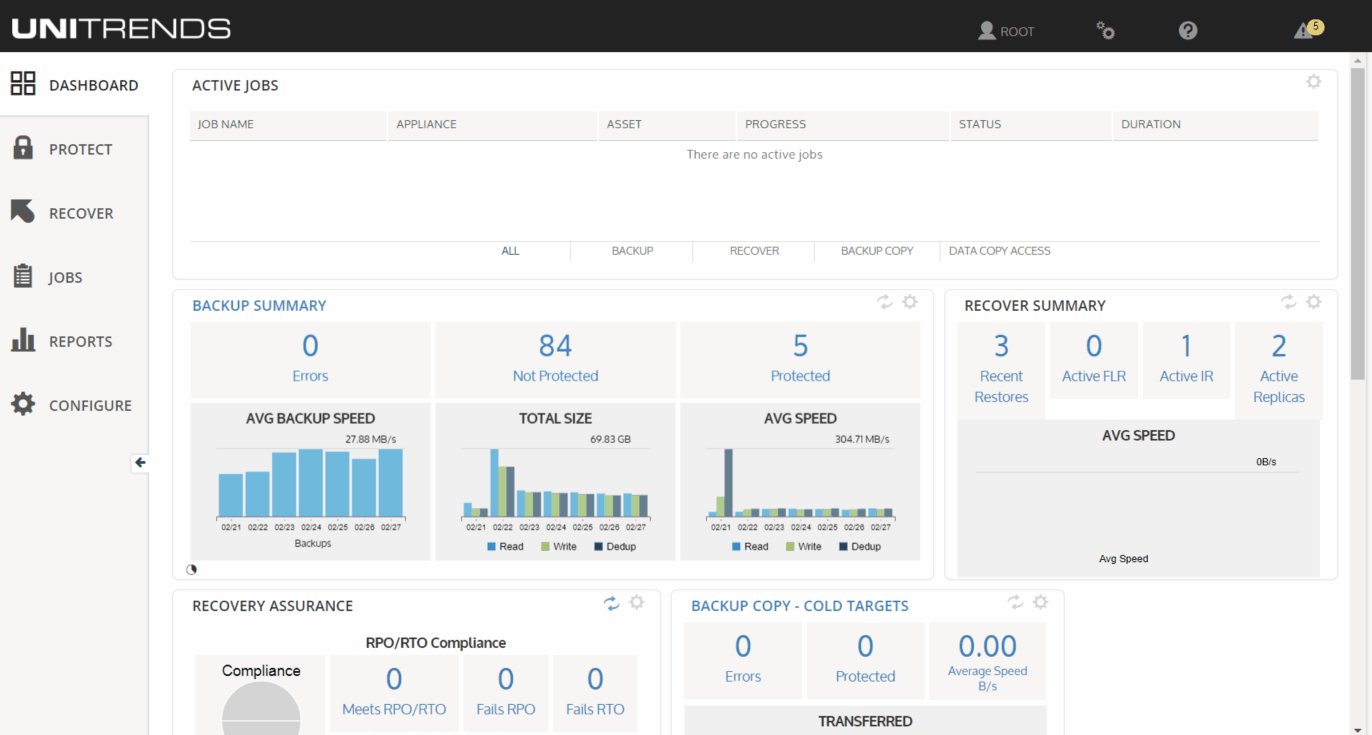
Task: Open the 1 Active IR tile
Action: 1186,360
